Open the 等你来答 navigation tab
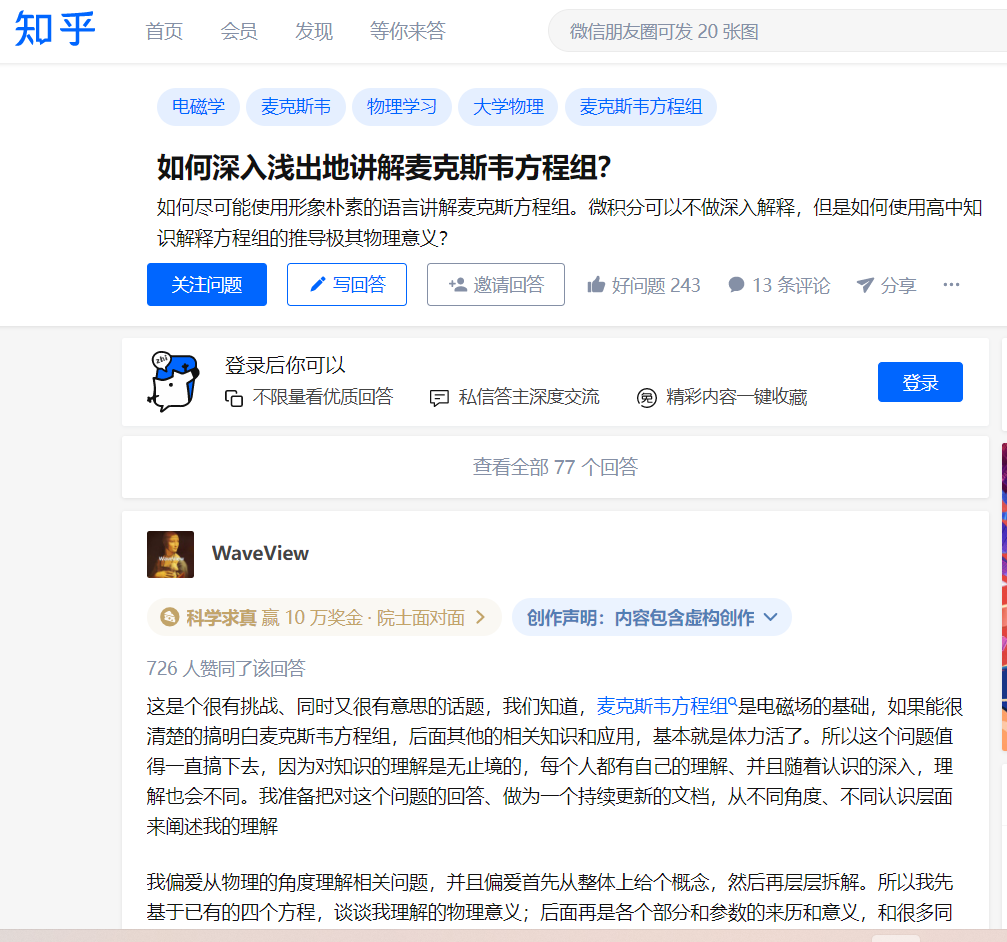 tap(408, 31)
